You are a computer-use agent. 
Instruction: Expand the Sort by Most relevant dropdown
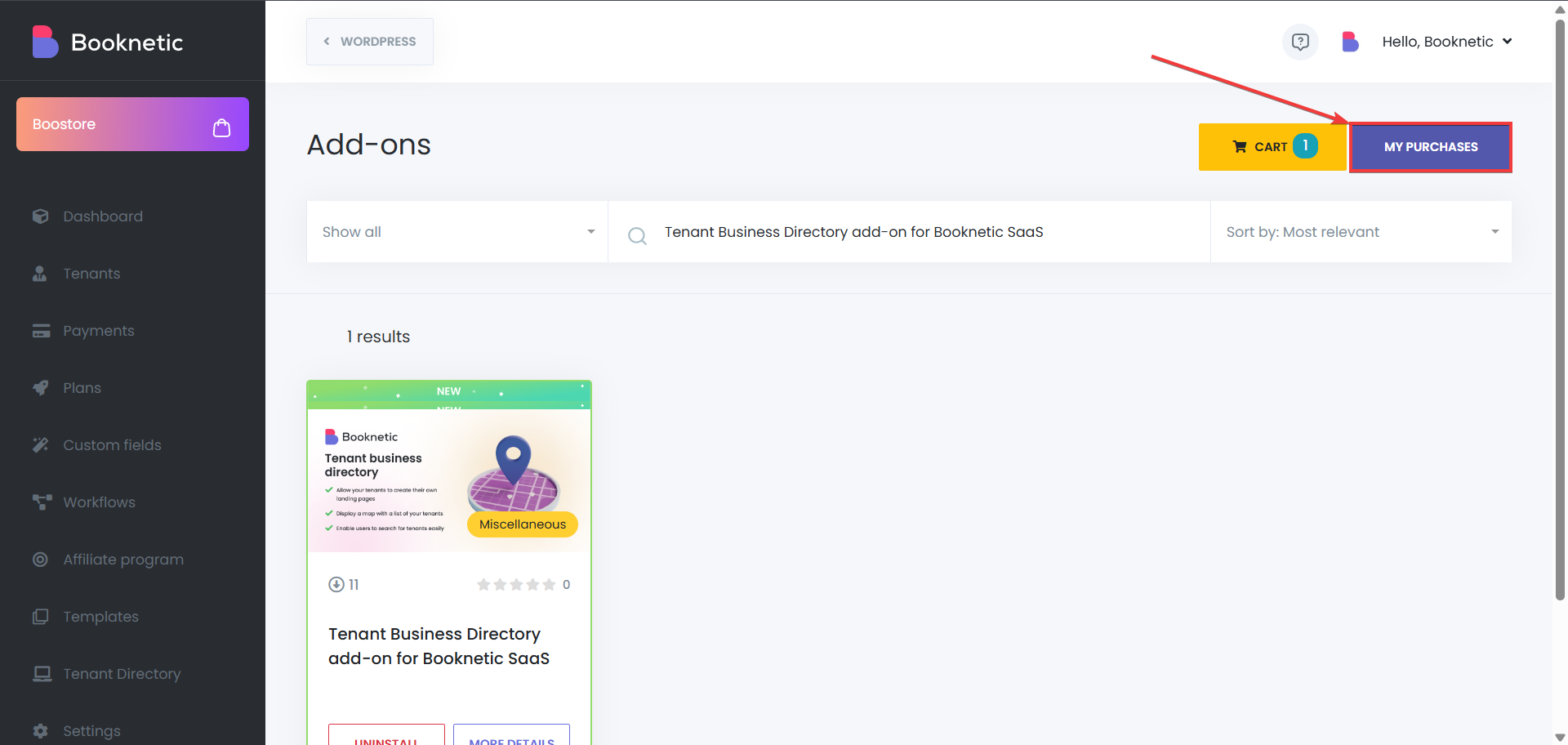point(1361,232)
